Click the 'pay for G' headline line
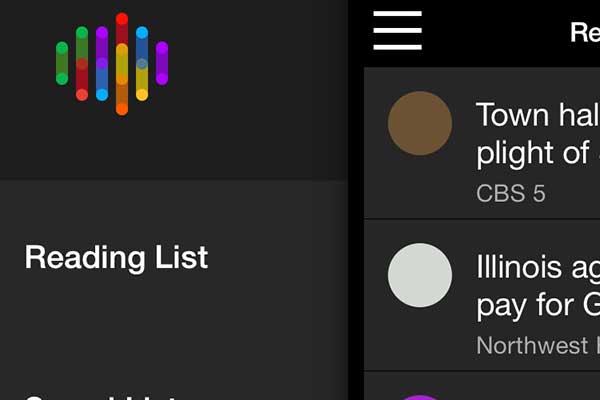 [x=538, y=305]
